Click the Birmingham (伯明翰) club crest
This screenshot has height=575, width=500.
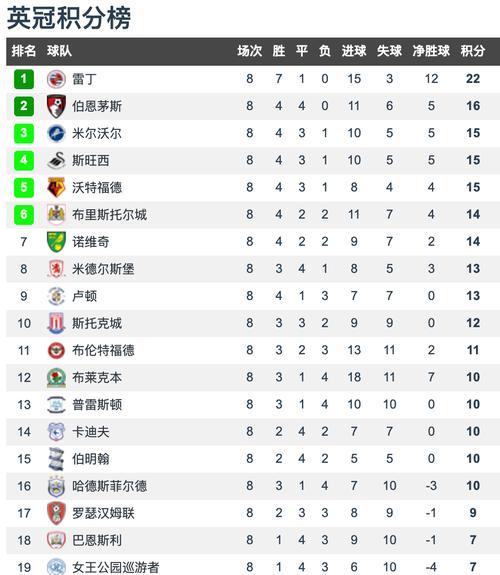point(56,459)
